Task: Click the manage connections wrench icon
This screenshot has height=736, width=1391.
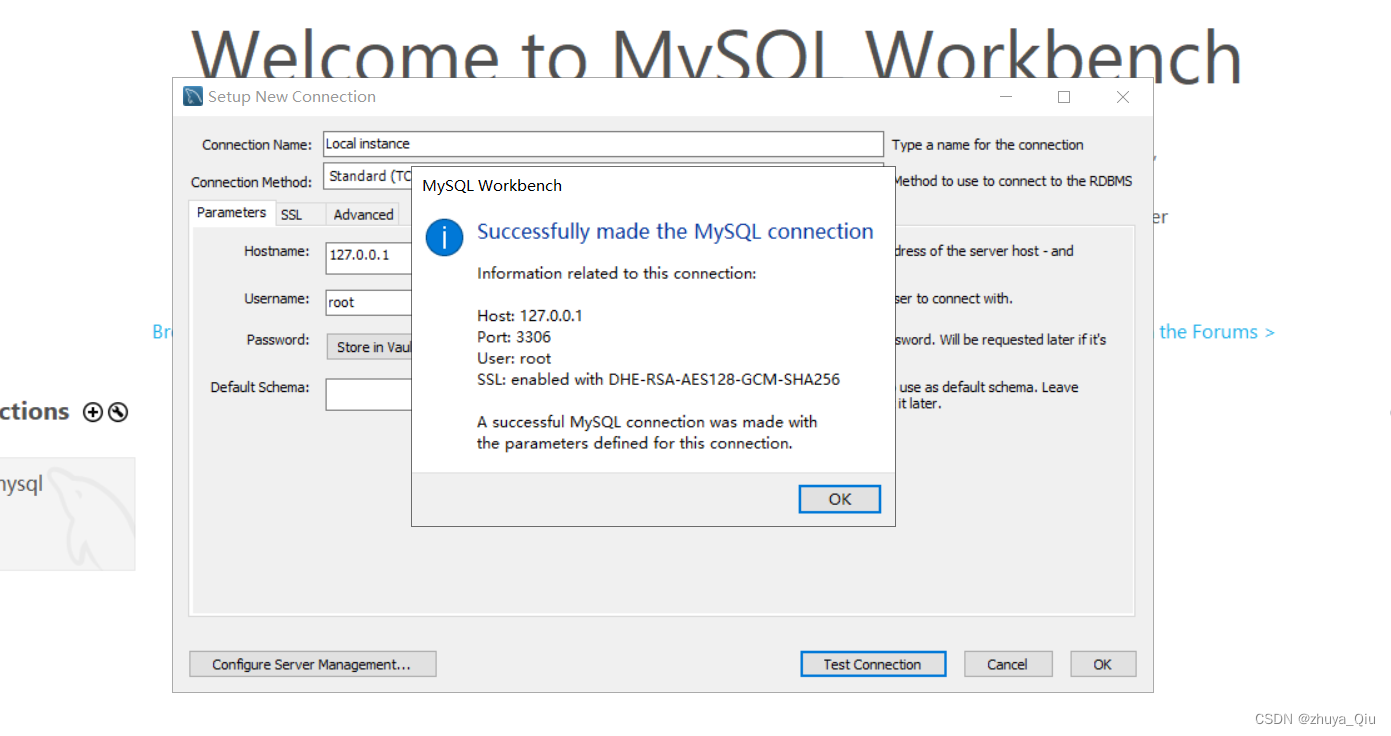Action: coord(118,412)
